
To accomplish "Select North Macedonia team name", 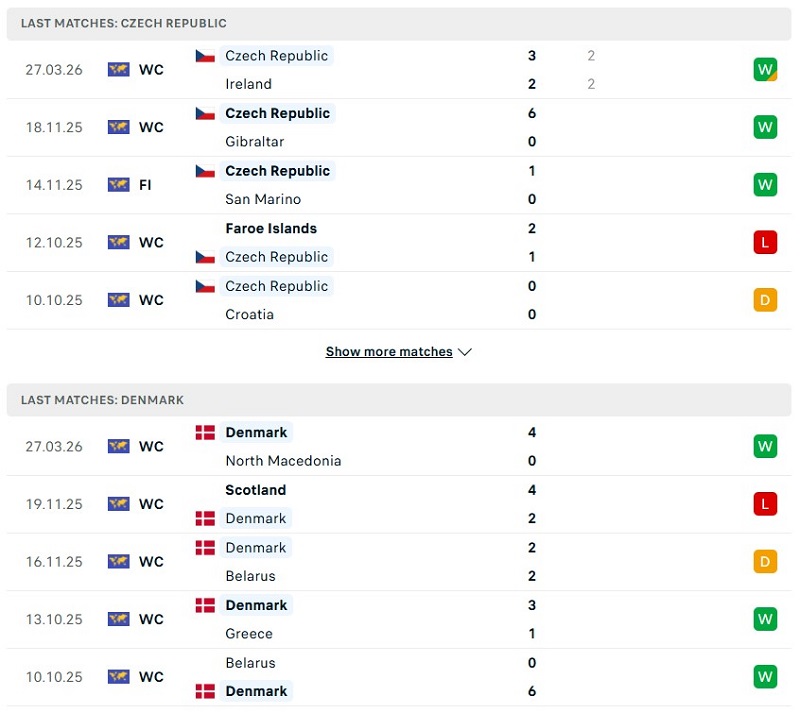I will pos(283,461).
